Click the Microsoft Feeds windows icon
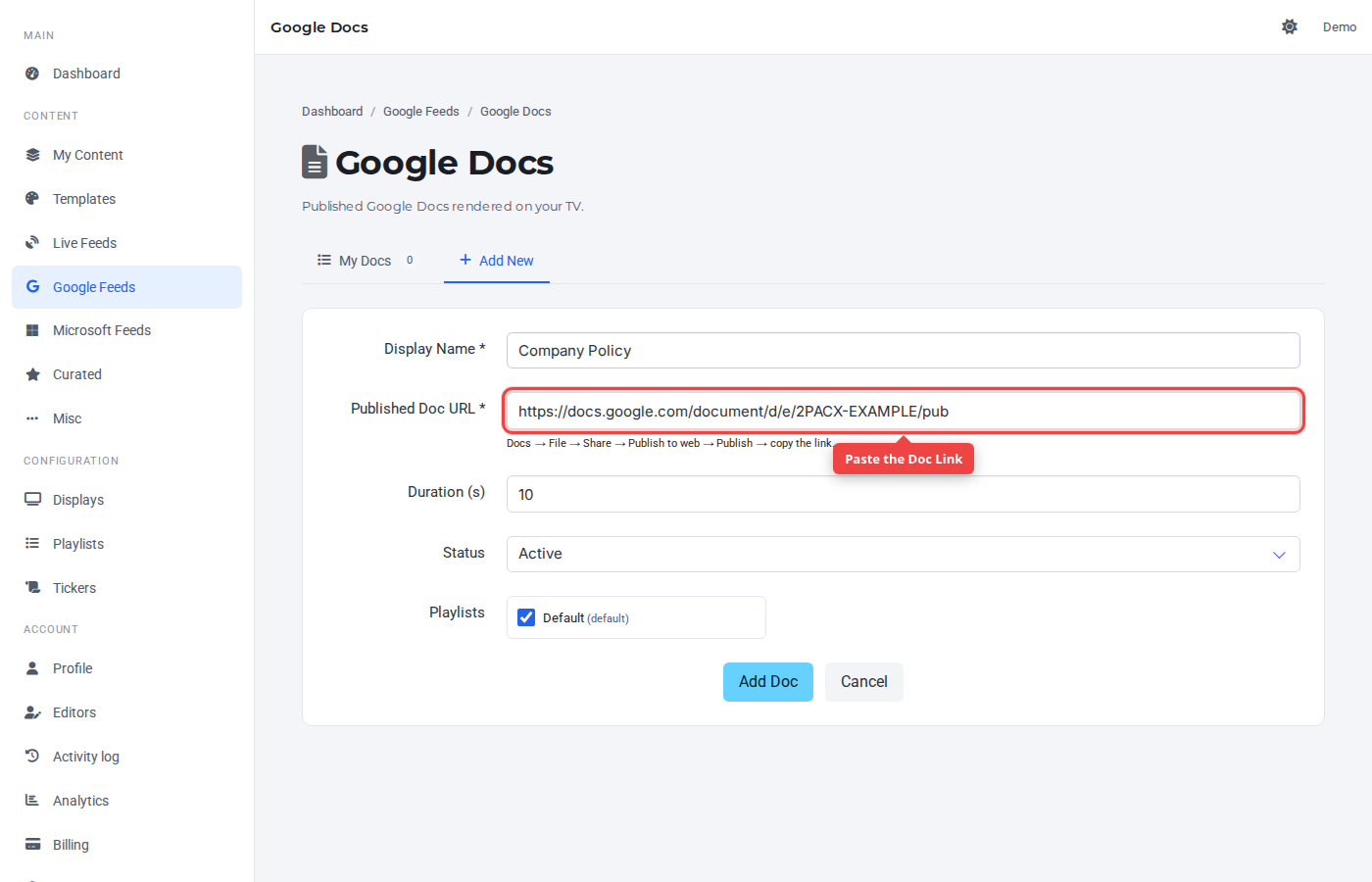The height and width of the screenshot is (882, 1372). [x=32, y=330]
